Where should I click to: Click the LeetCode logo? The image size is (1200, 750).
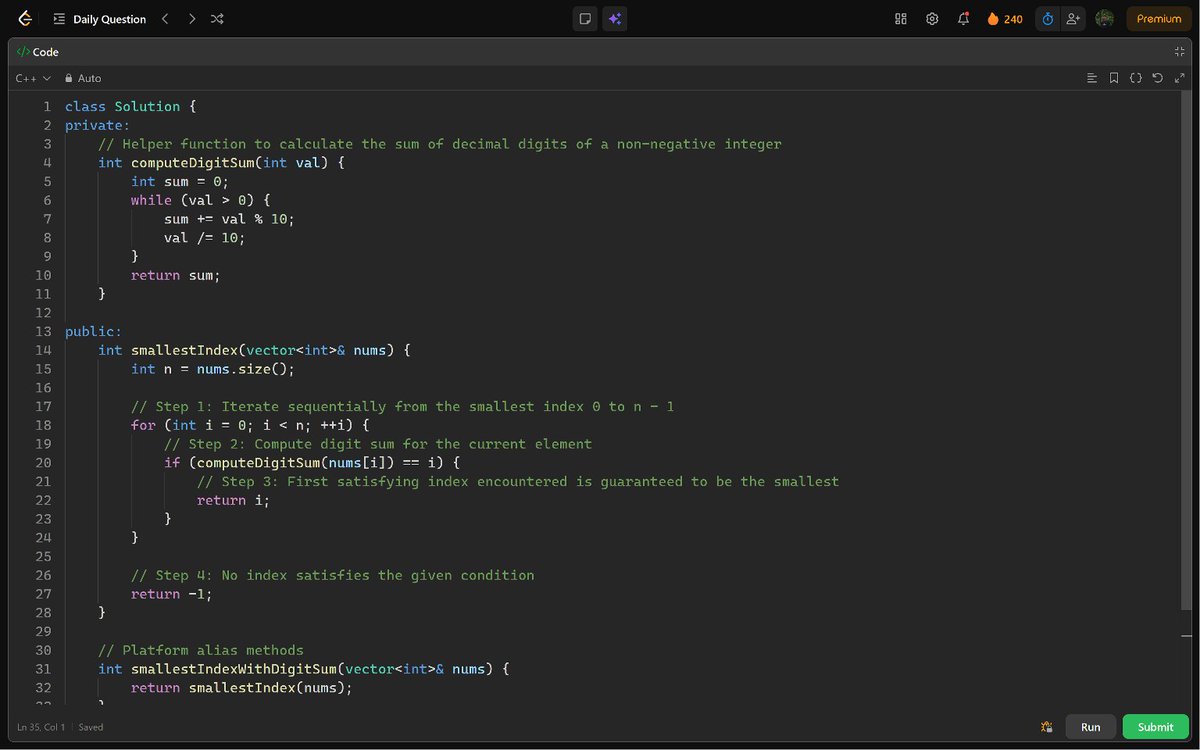(25, 19)
